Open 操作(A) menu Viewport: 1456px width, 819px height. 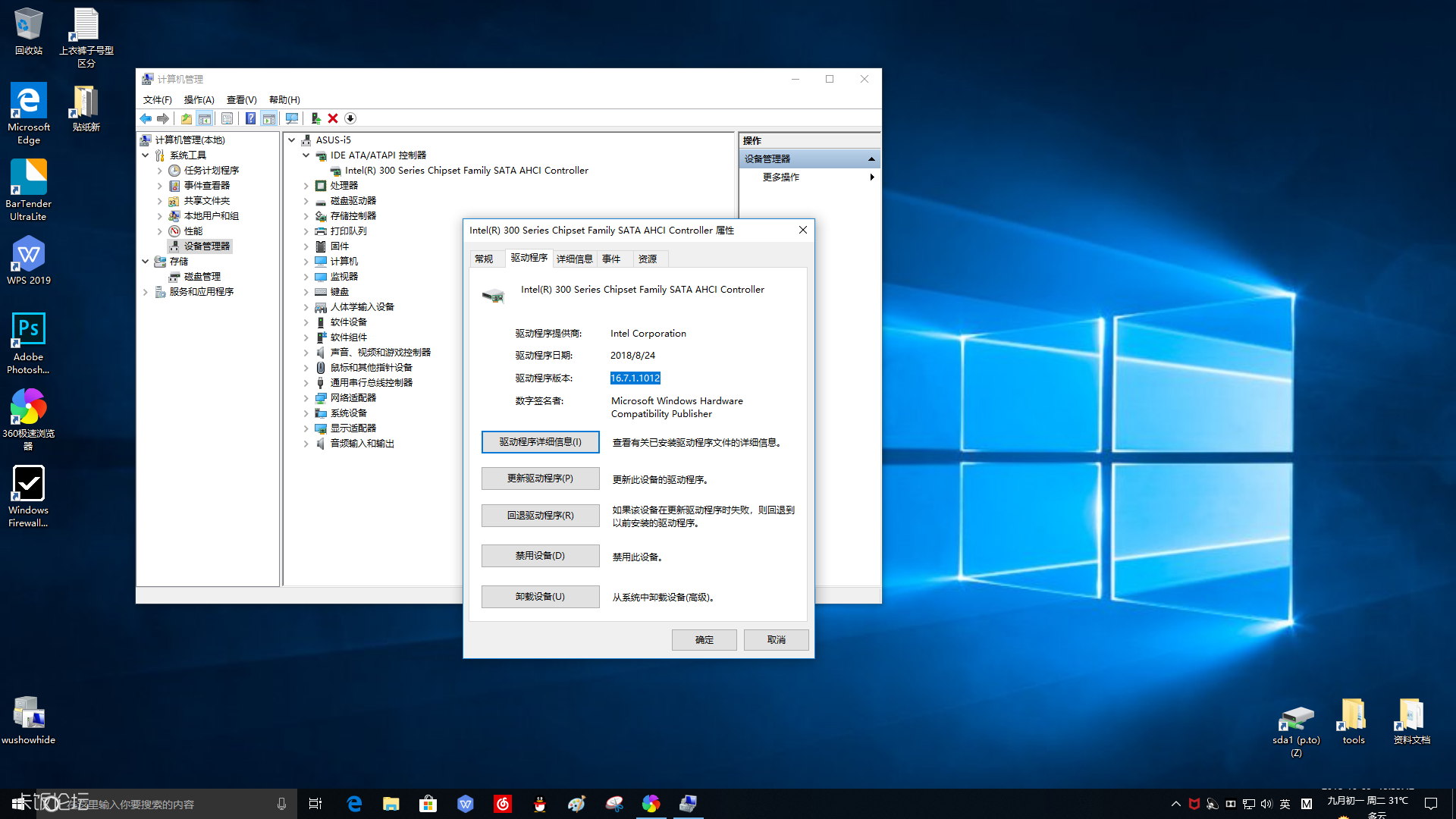coord(199,100)
